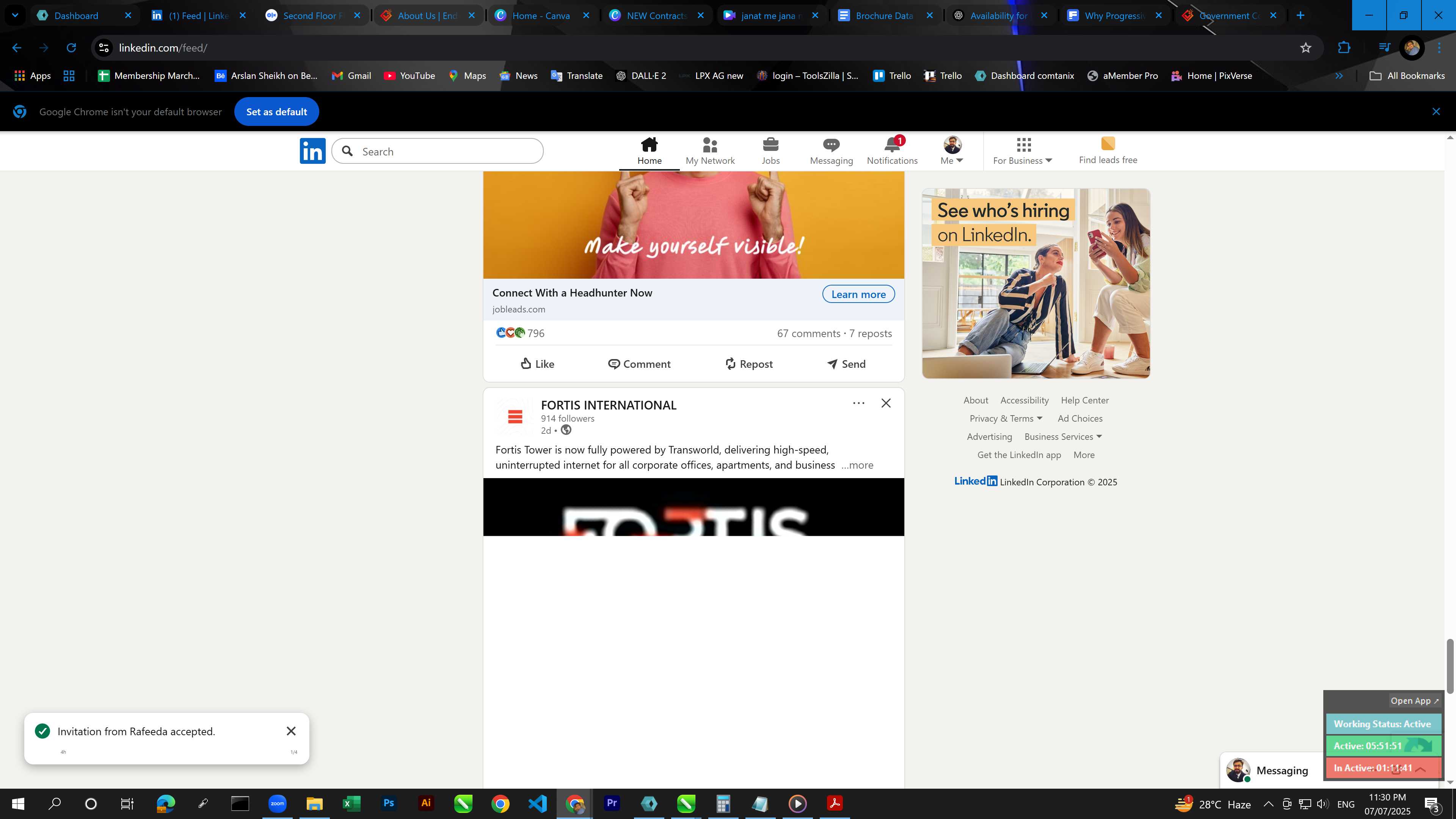Comment on the jobleads post

(x=639, y=364)
